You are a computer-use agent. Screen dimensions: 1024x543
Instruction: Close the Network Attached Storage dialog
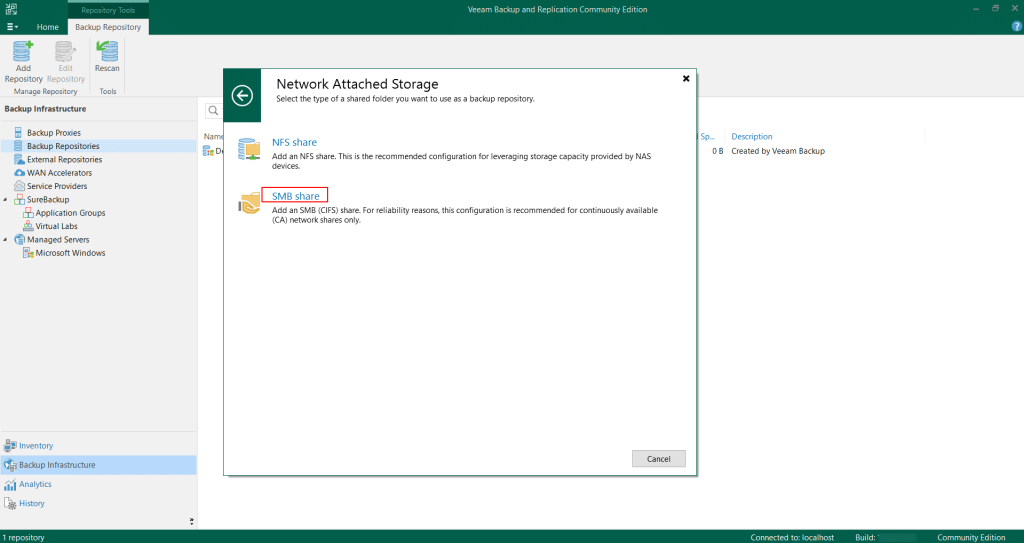point(686,78)
